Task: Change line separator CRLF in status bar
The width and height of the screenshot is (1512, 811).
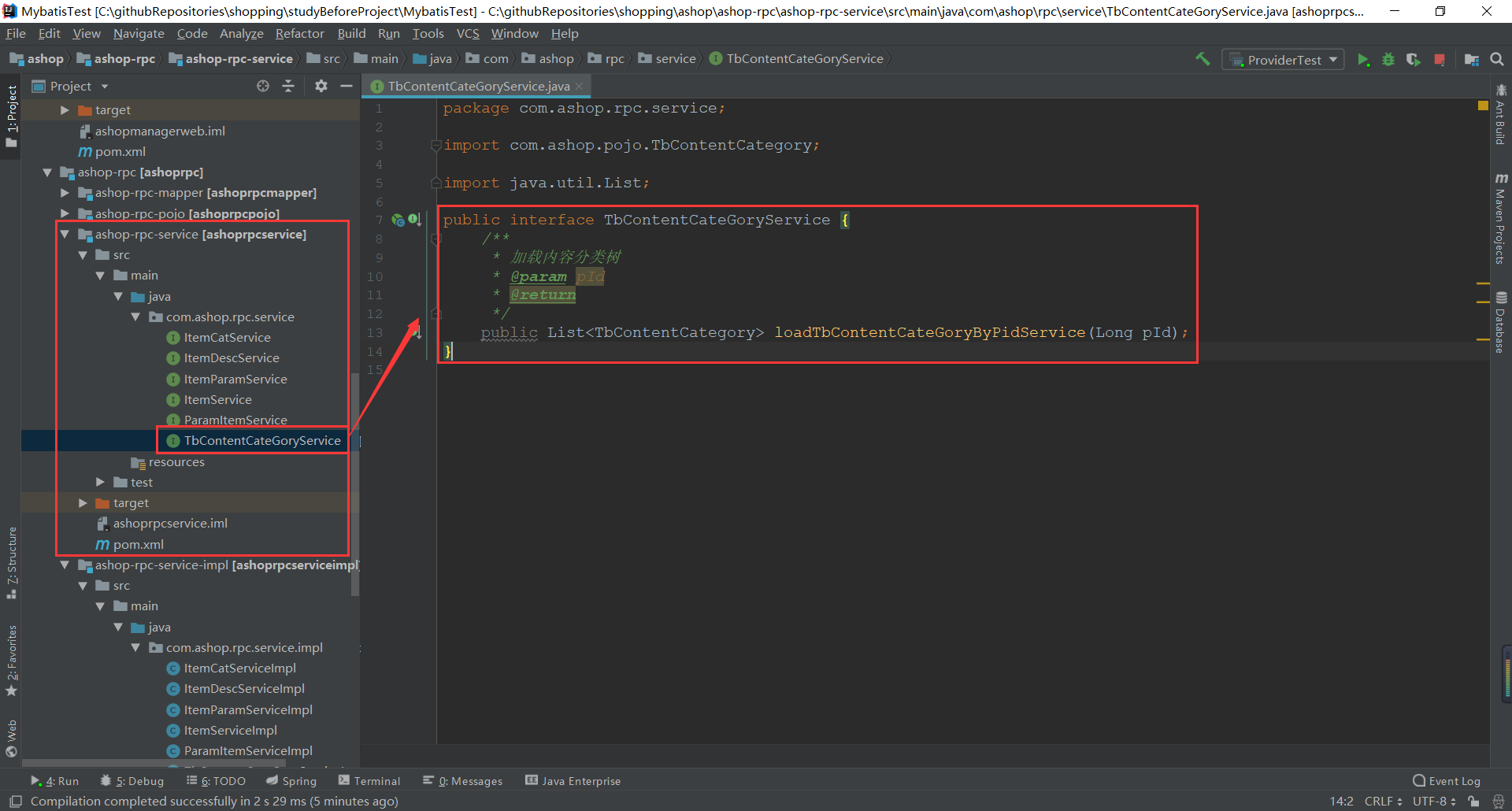Action: (1383, 802)
